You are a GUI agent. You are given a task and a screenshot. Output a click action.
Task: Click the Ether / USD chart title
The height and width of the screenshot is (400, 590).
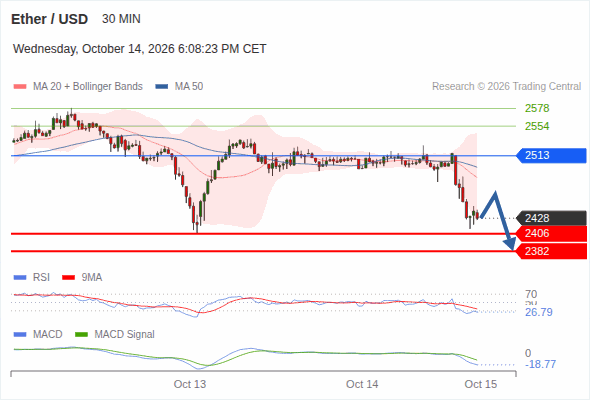(49, 19)
